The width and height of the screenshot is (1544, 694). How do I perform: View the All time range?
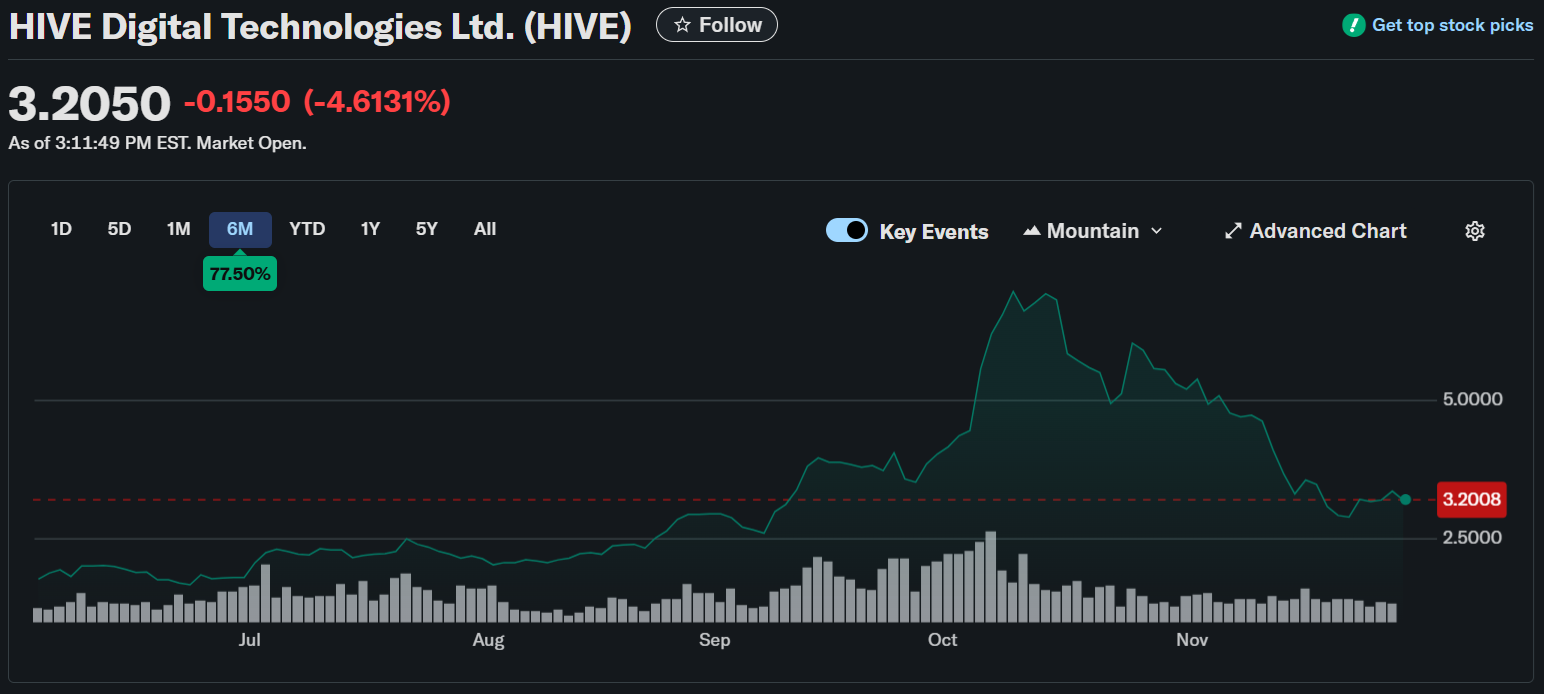(x=485, y=229)
